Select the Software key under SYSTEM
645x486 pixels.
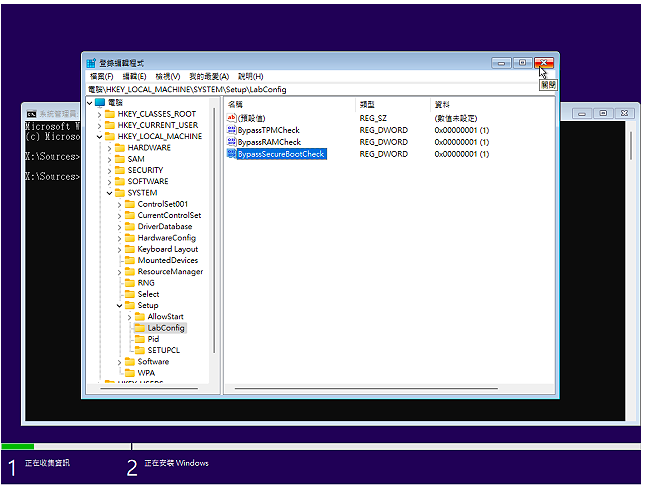[153, 362]
